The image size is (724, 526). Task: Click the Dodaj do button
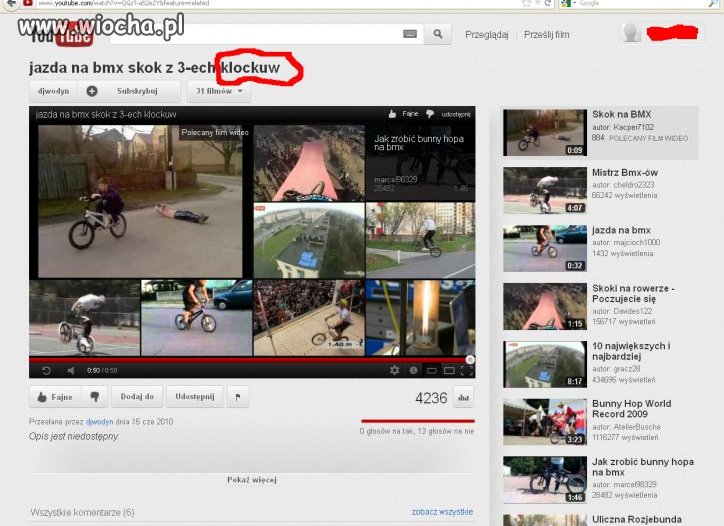tap(137, 397)
